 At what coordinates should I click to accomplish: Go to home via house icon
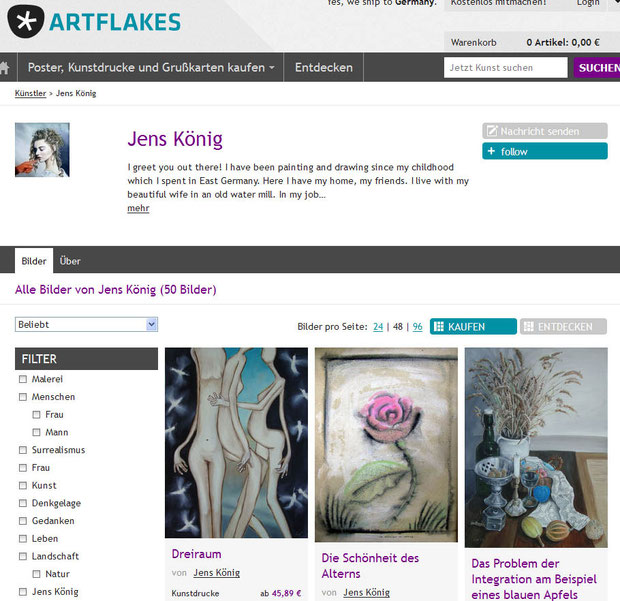click(x=4, y=68)
